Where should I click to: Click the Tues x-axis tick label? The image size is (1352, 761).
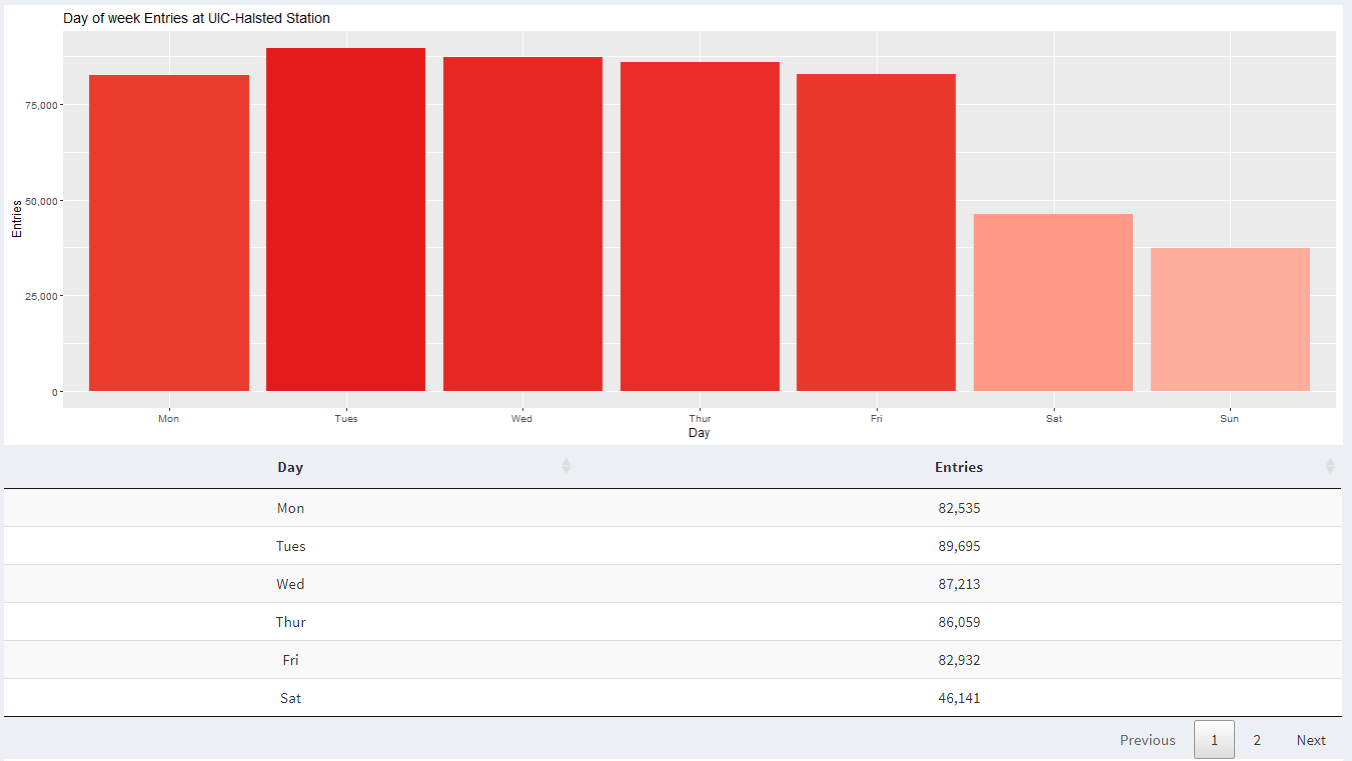(346, 419)
